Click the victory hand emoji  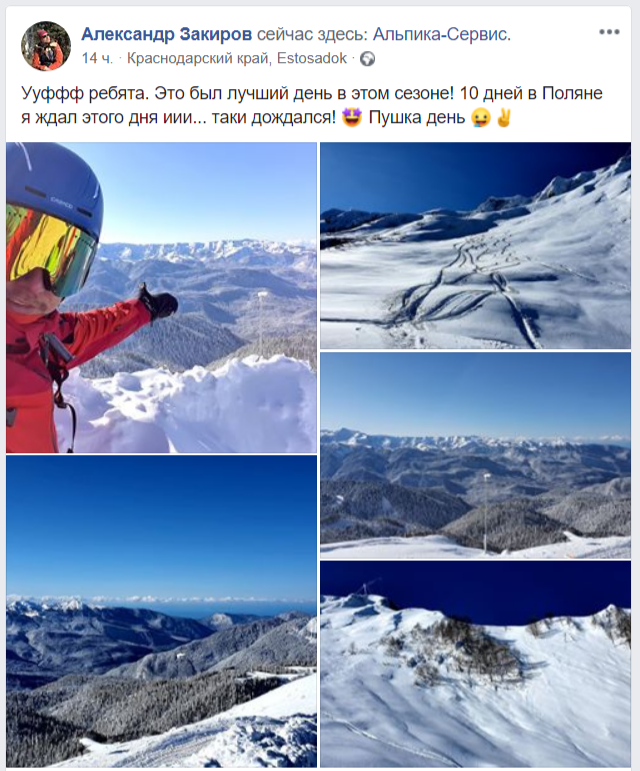504,118
